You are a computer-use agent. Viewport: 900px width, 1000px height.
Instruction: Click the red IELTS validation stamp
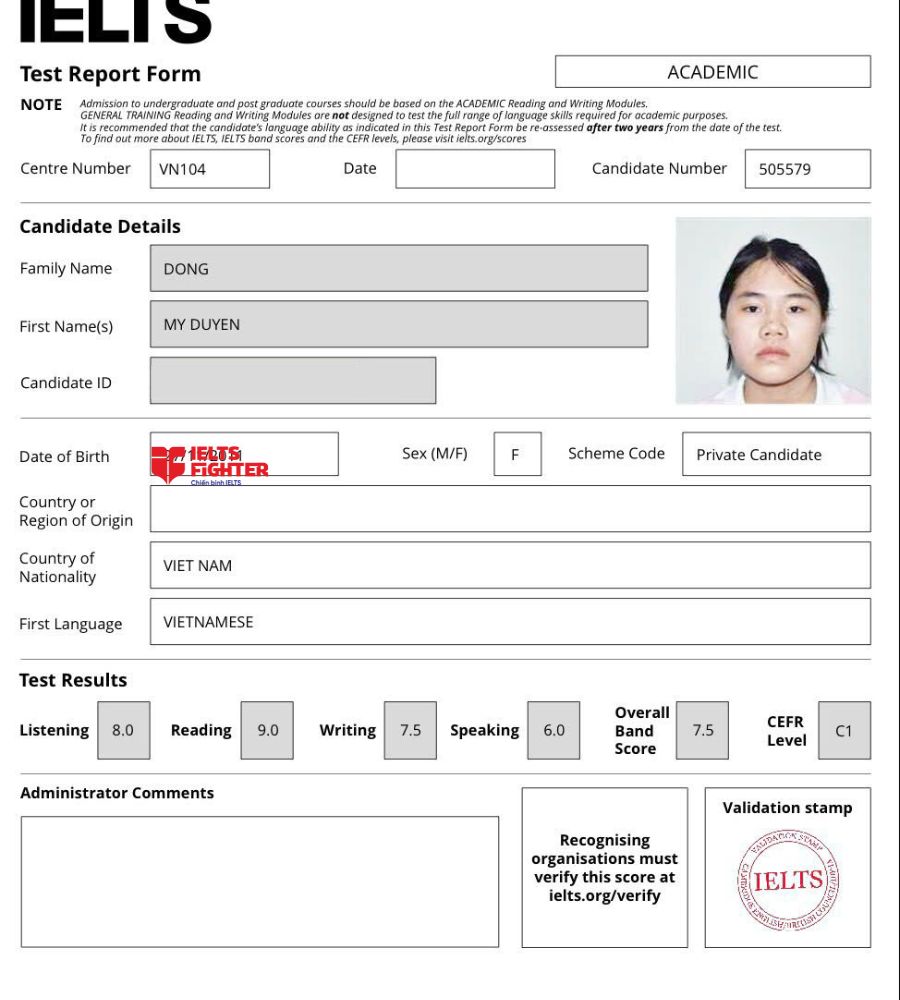click(x=788, y=880)
